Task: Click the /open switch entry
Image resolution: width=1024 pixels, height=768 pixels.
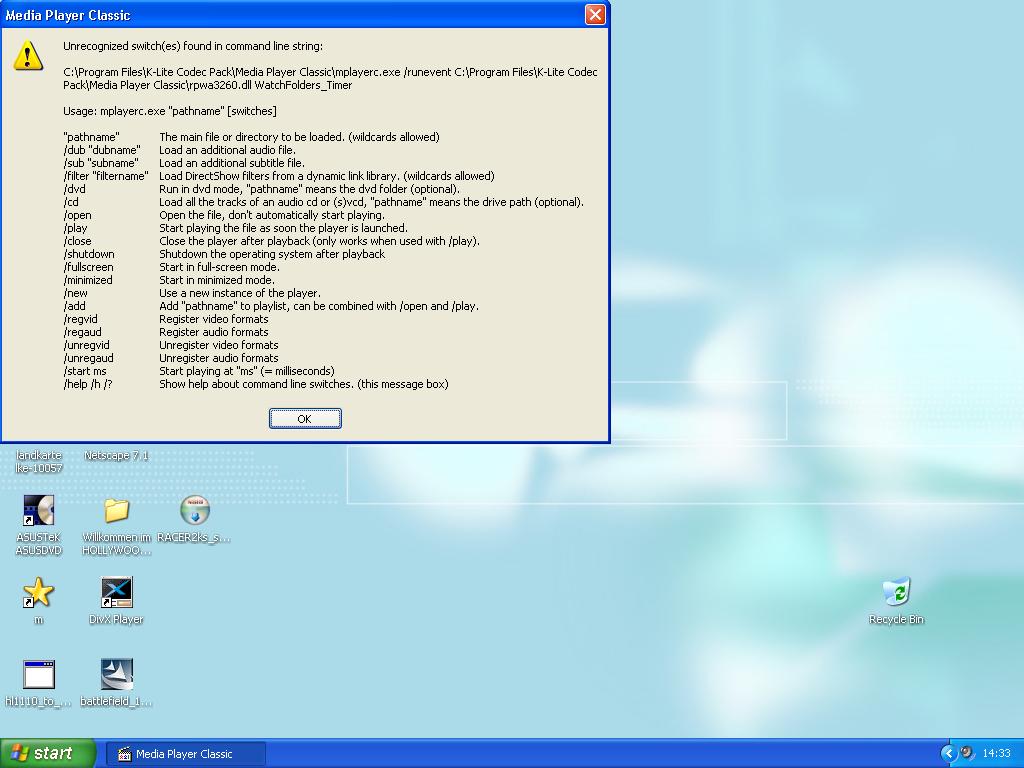Action: [x=78, y=216]
